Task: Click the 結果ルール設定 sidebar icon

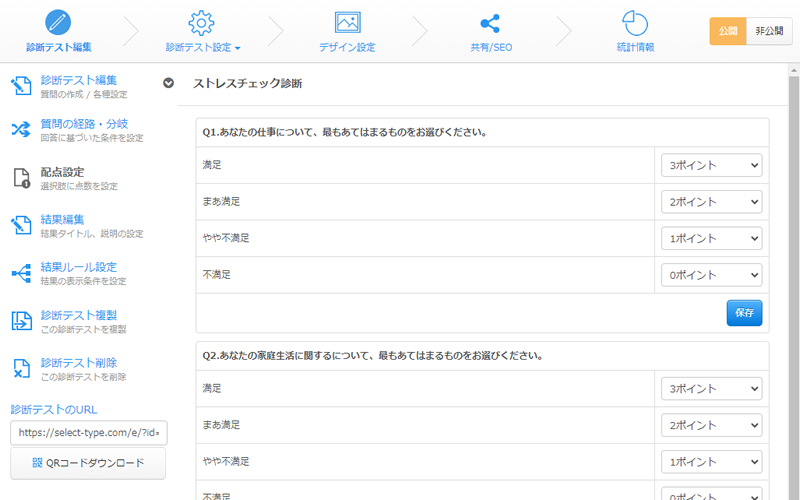Action: (x=22, y=273)
